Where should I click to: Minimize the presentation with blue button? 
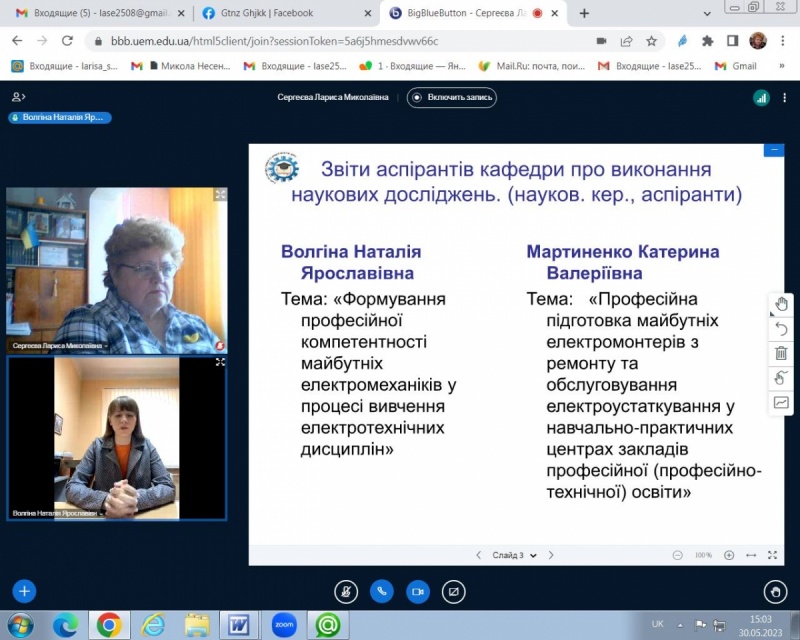click(772, 151)
